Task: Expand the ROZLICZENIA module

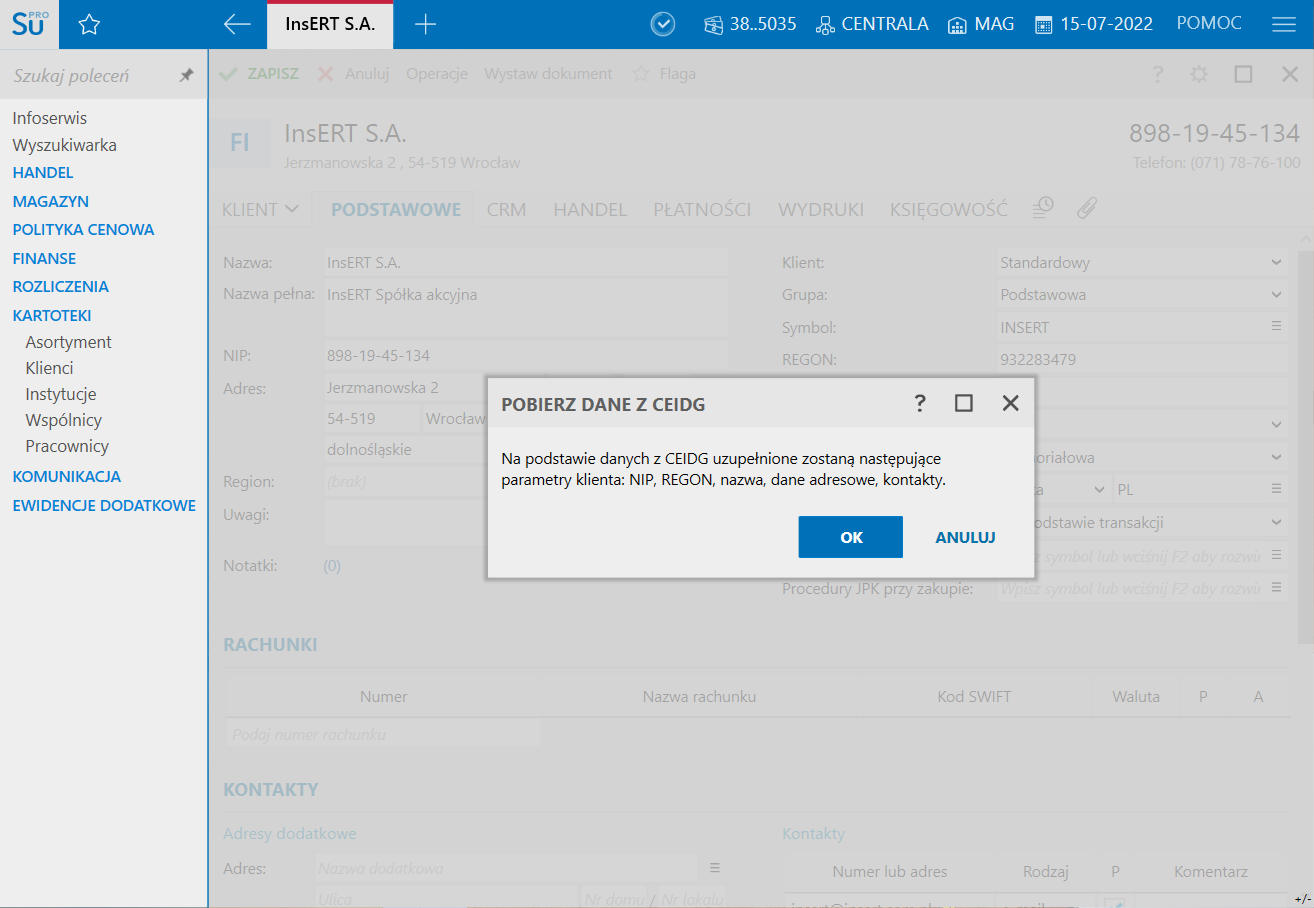Action: point(60,286)
